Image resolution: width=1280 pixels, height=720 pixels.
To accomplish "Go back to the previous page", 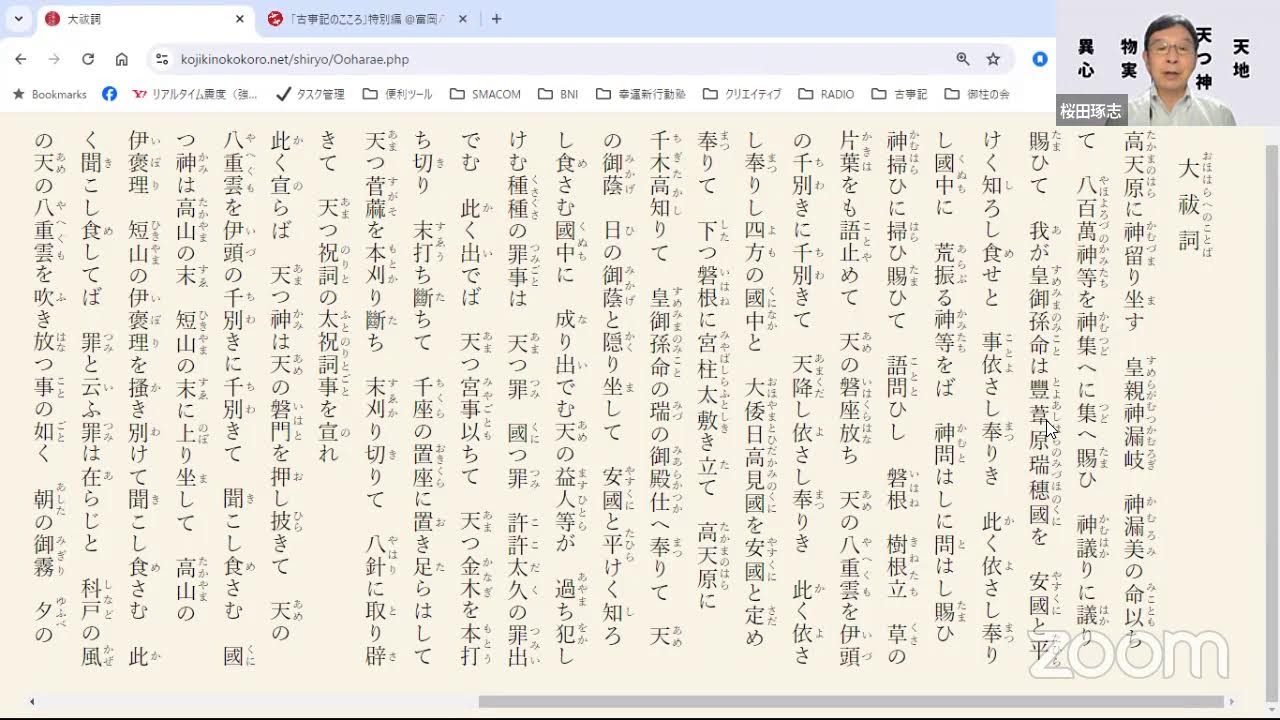I will (x=21, y=59).
